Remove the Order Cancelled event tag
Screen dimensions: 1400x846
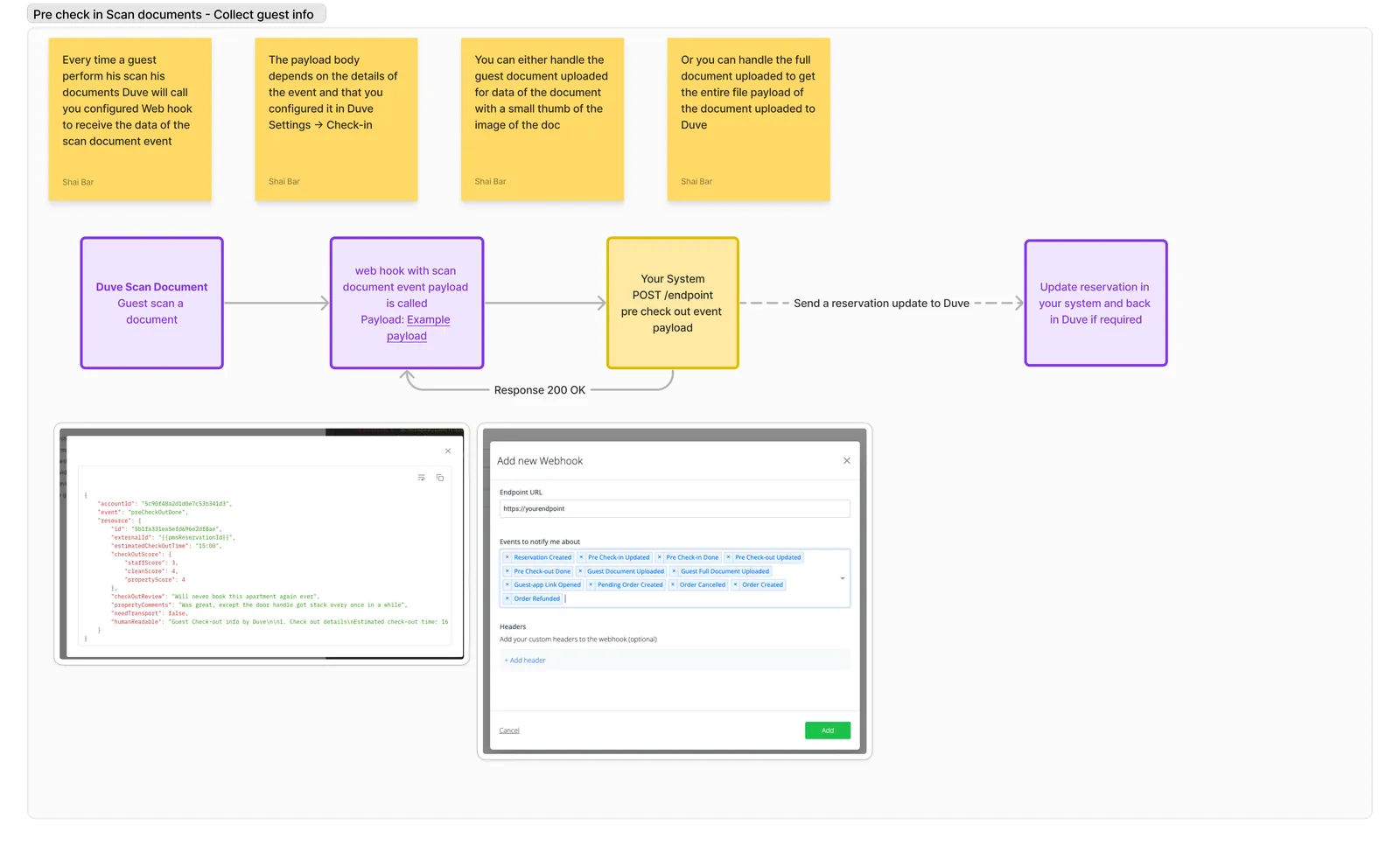pyautogui.click(x=673, y=585)
